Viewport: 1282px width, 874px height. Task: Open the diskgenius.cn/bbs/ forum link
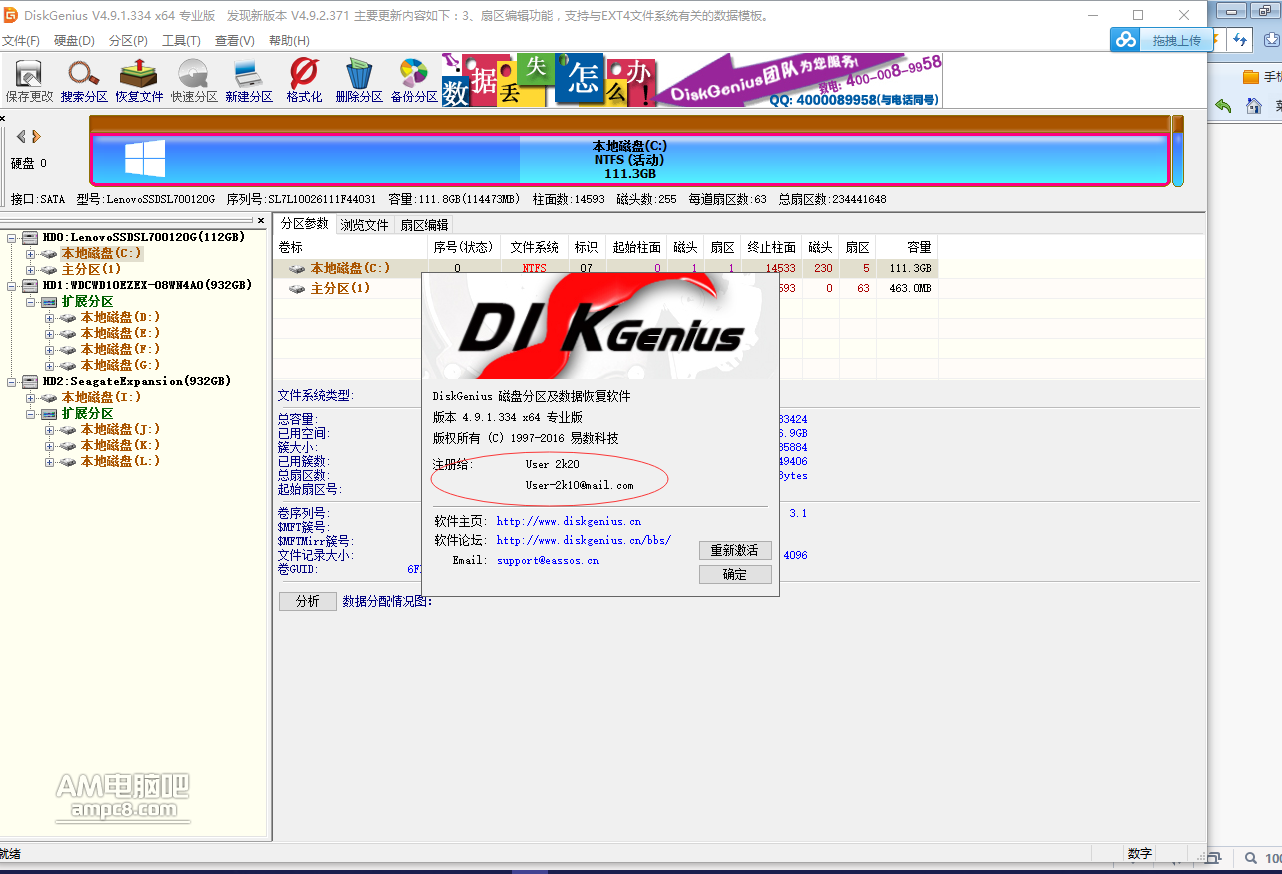click(584, 541)
